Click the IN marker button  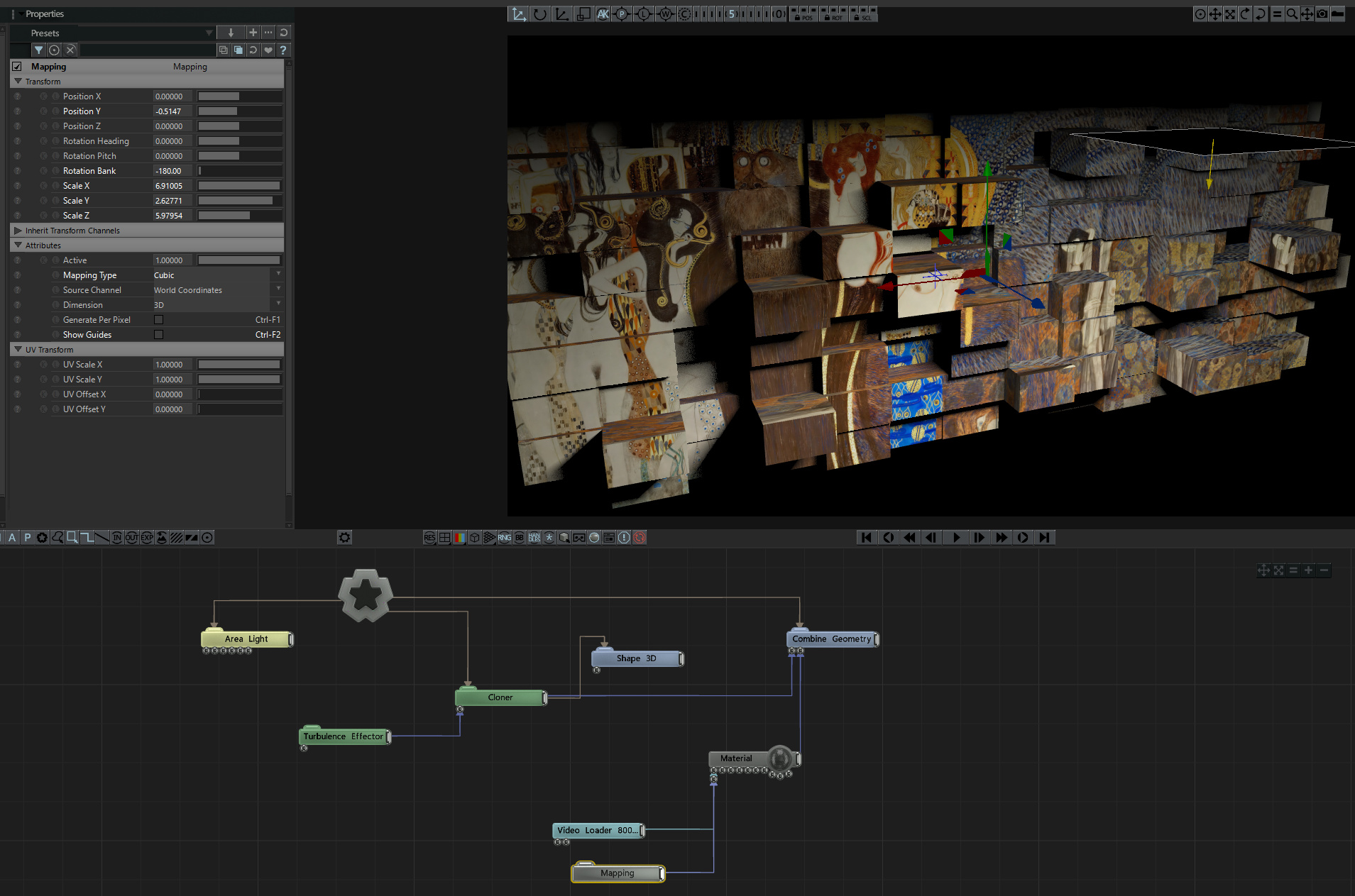click(x=117, y=538)
